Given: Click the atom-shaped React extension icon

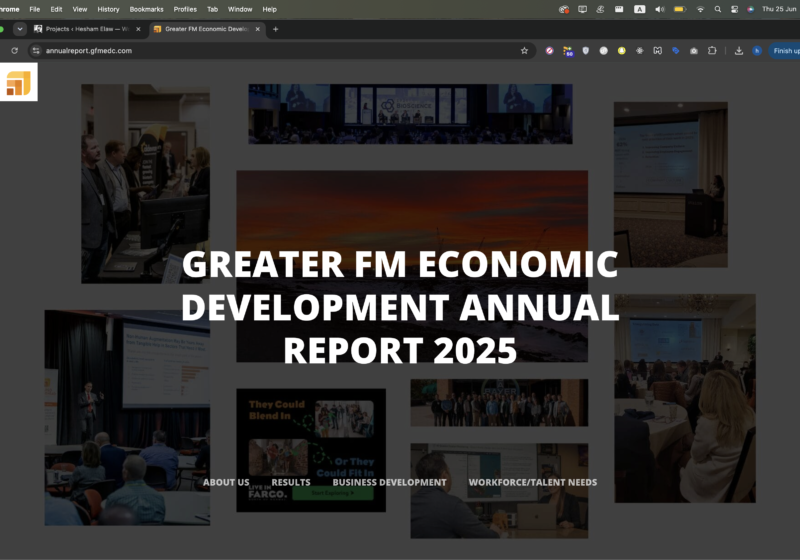Looking at the screenshot, I should point(639,50).
